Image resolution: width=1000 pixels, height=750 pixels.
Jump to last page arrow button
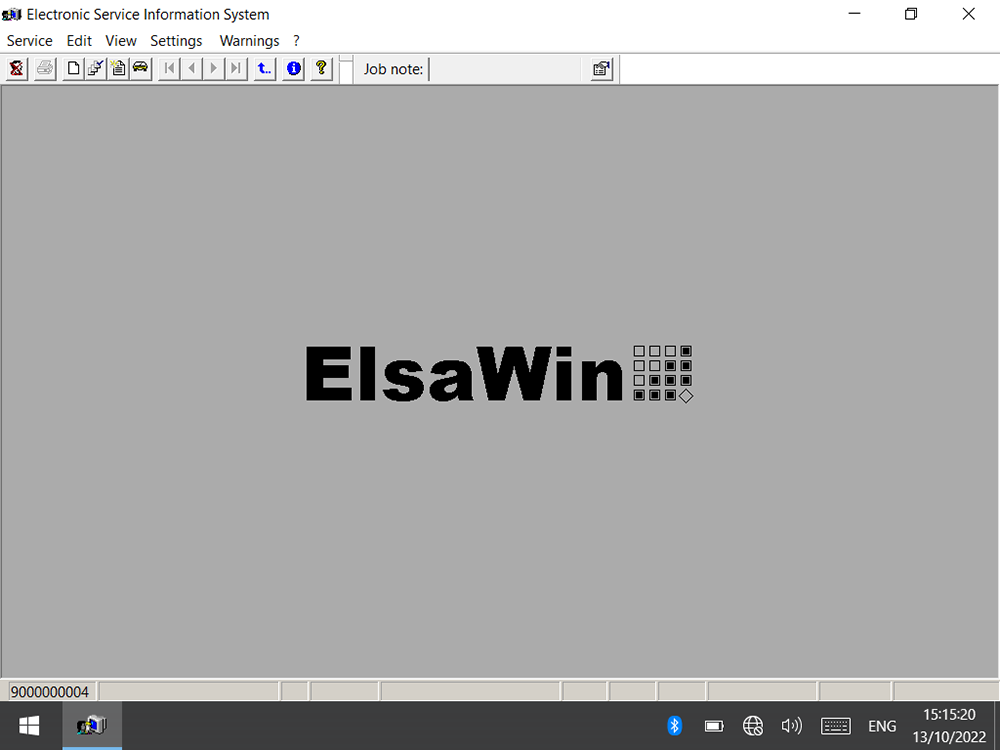(x=236, y=68)
